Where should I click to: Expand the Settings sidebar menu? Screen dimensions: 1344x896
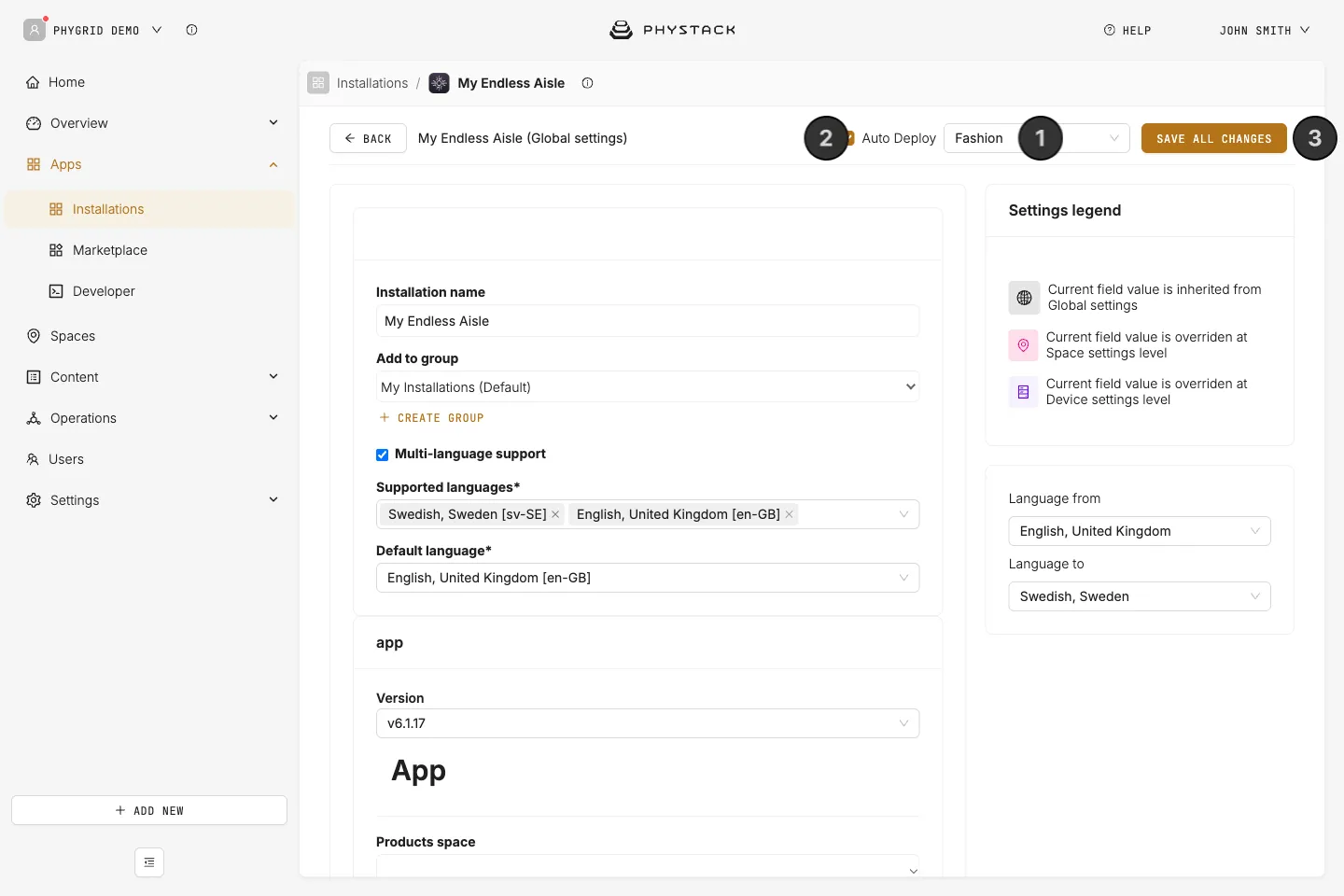[x=149, y=500]
